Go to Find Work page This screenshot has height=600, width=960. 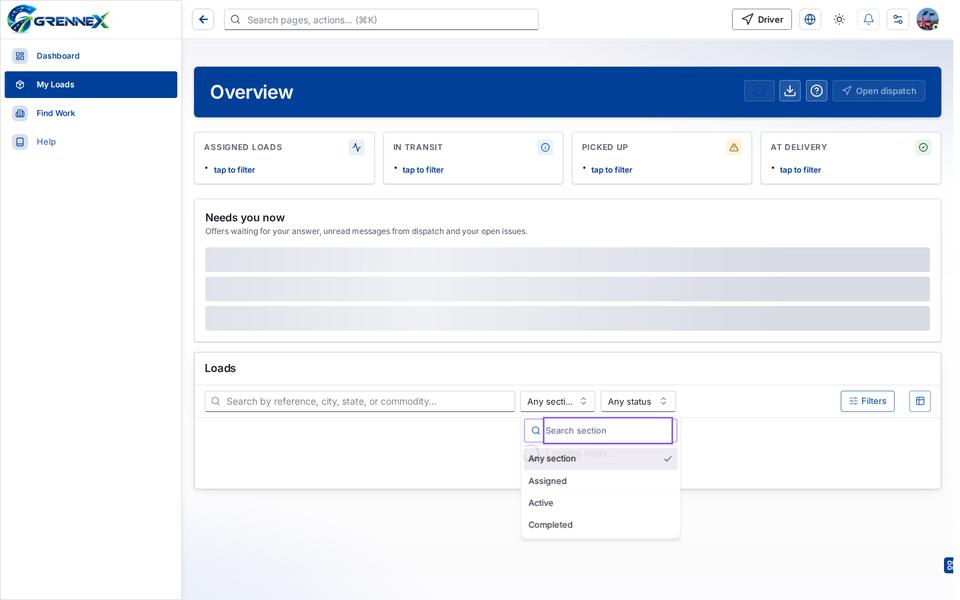click(91, 113)
